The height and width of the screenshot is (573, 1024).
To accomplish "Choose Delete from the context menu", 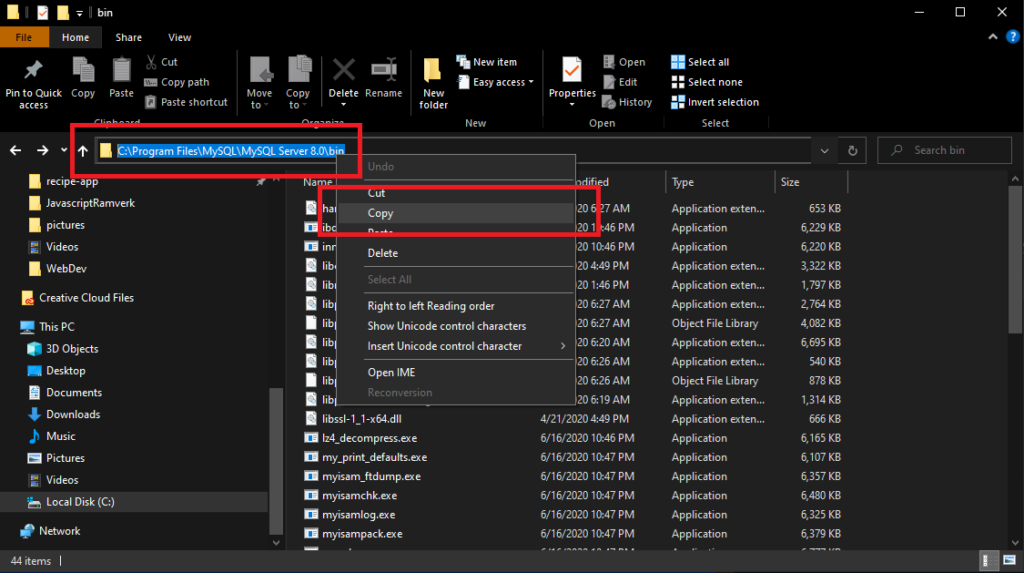I will pos(456,253).
